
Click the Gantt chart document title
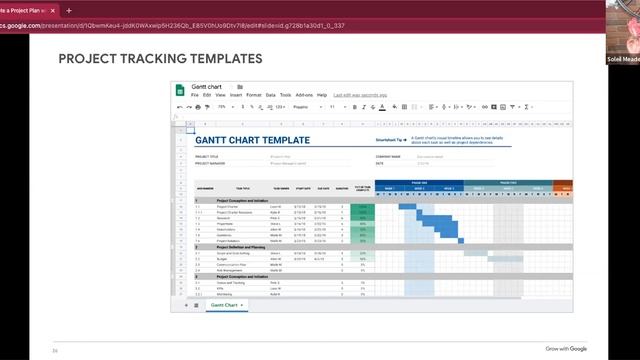pyautogui.click(x=207, y=87)
